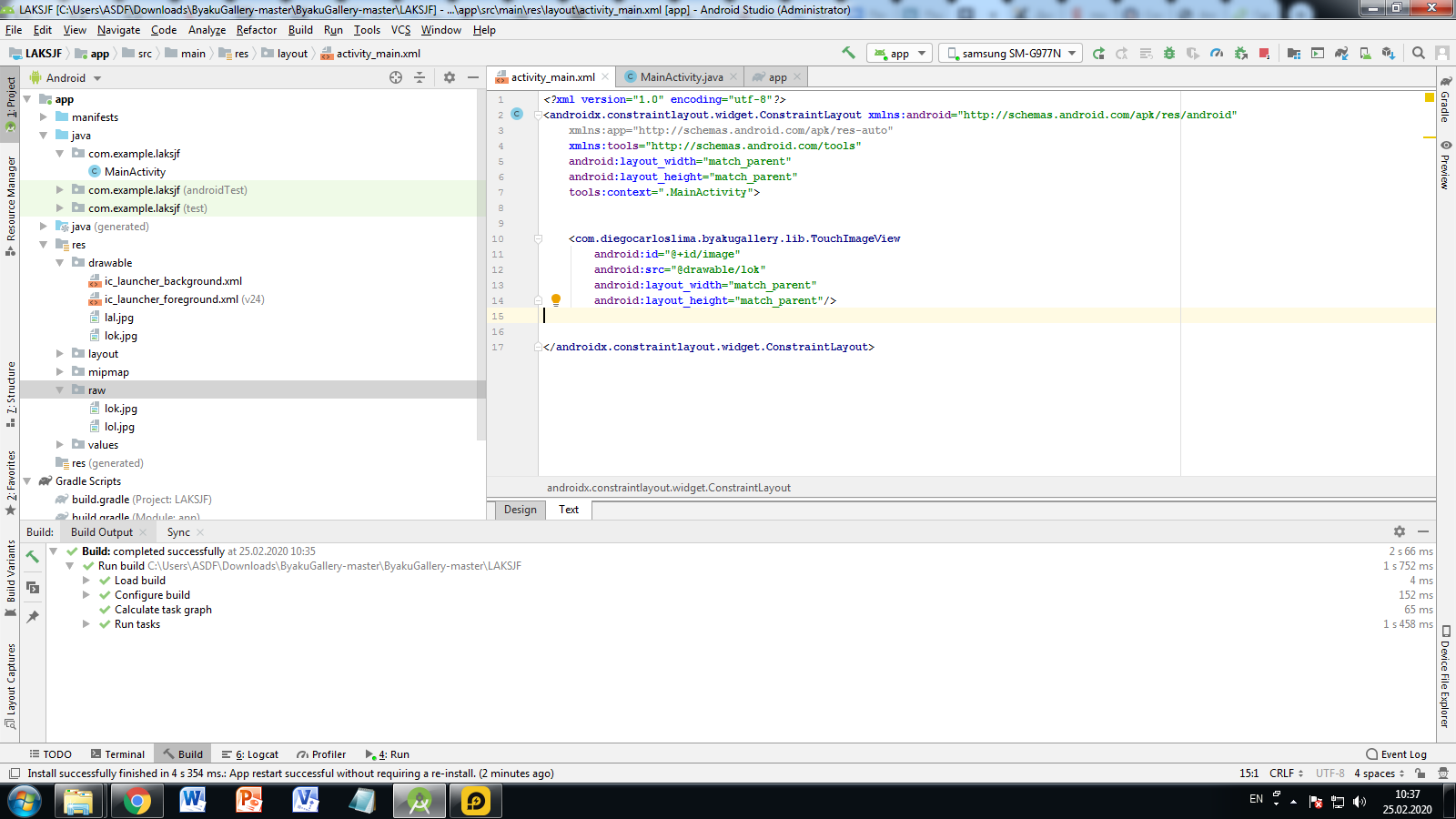The image size is (1456, 819).
Task: Open the Profiler gauge icon in toolbar
Action: click(x=1217, y=53)
